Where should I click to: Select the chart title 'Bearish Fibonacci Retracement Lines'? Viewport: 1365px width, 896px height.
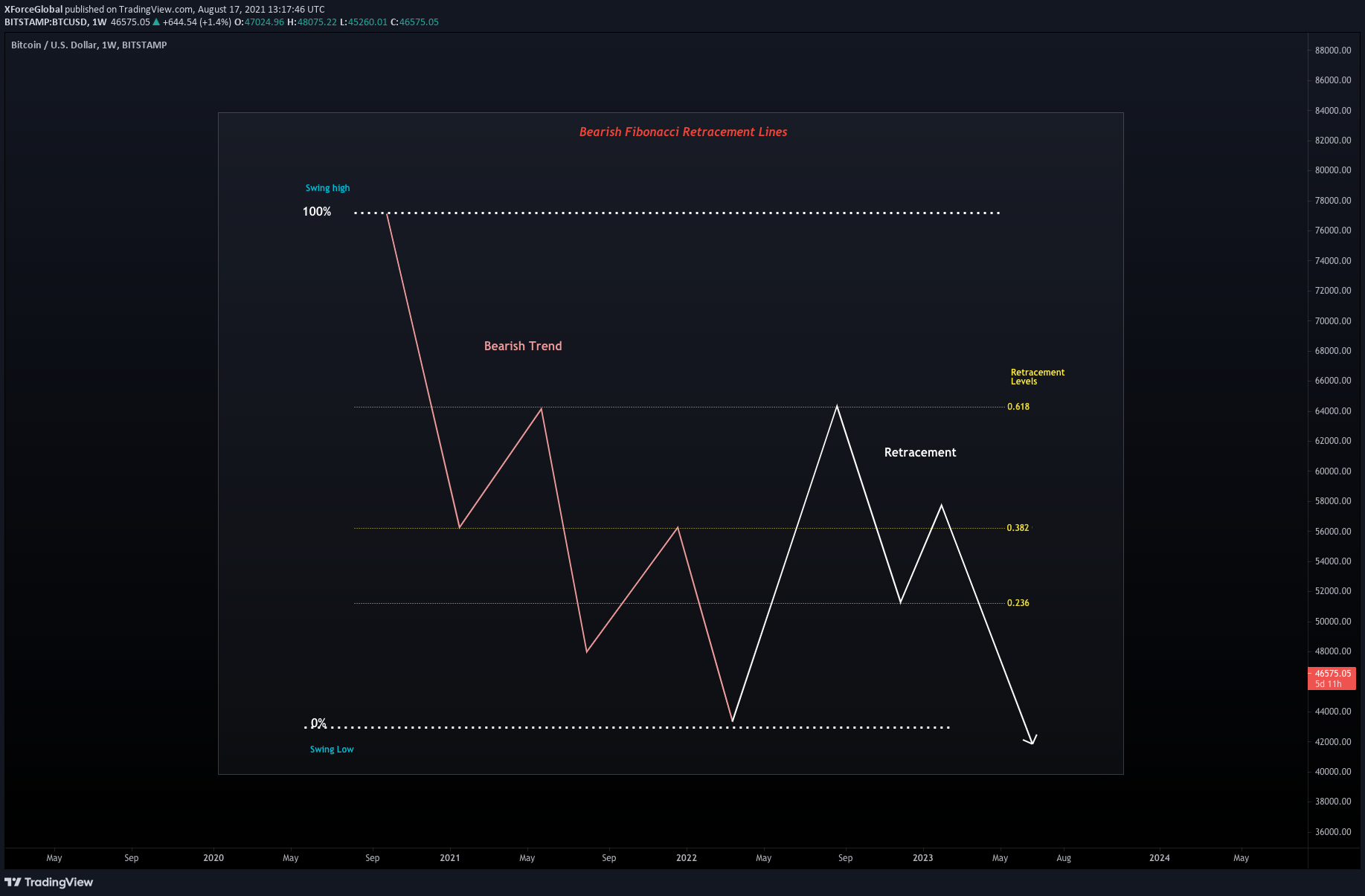683,132
